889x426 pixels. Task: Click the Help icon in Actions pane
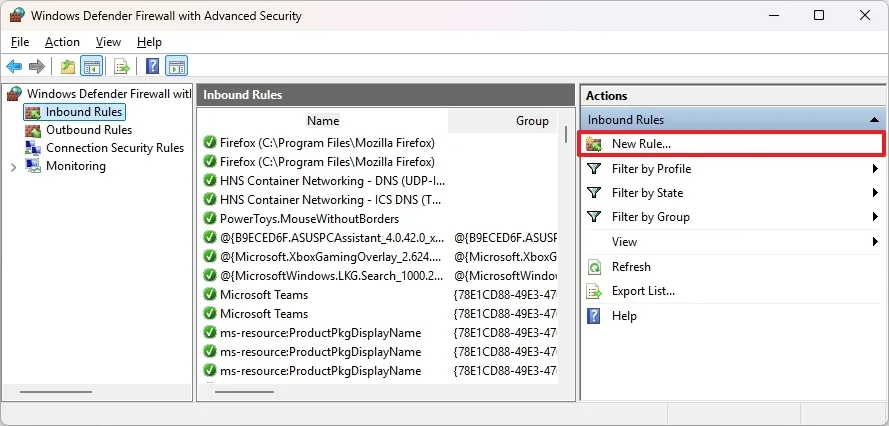pos(594,316)
